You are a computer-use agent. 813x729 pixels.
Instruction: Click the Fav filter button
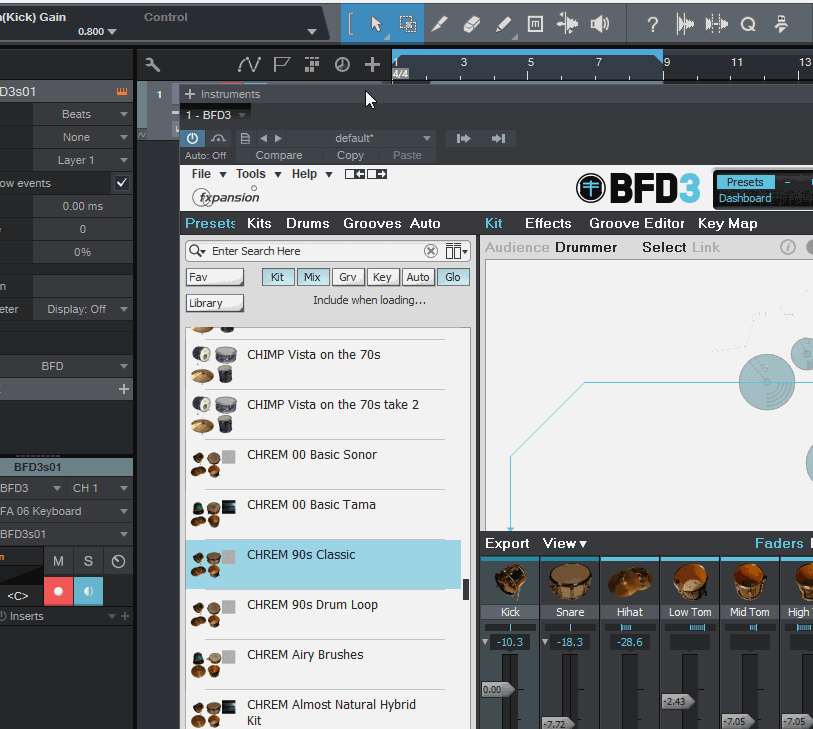[215, 277]
